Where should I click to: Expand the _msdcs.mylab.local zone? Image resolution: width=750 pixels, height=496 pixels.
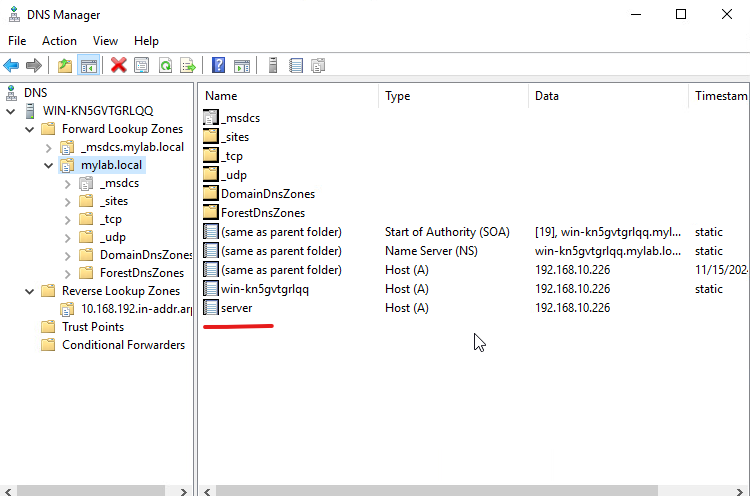click(48, 148)
